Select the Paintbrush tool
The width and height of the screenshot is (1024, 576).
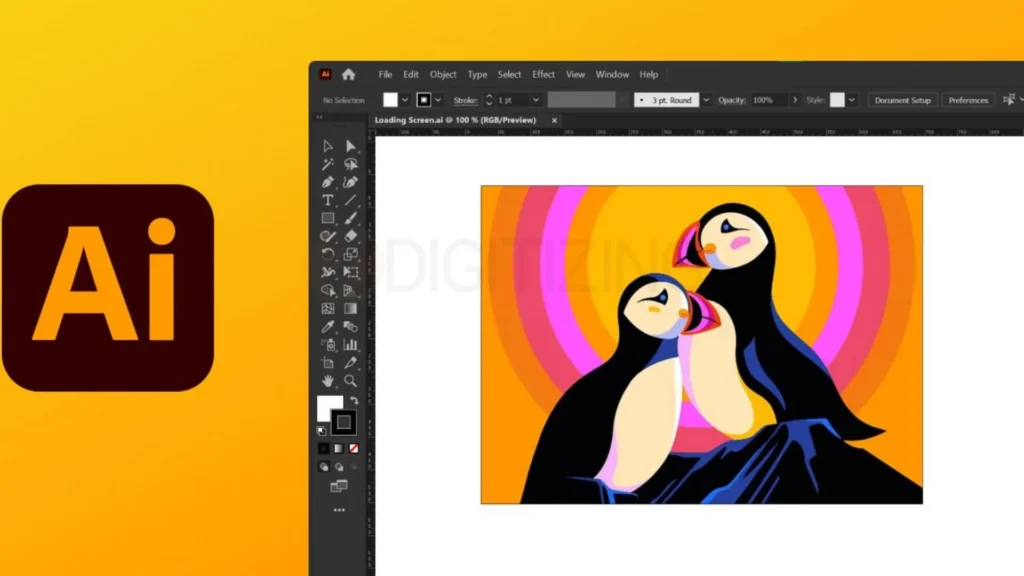pos(351,218)
